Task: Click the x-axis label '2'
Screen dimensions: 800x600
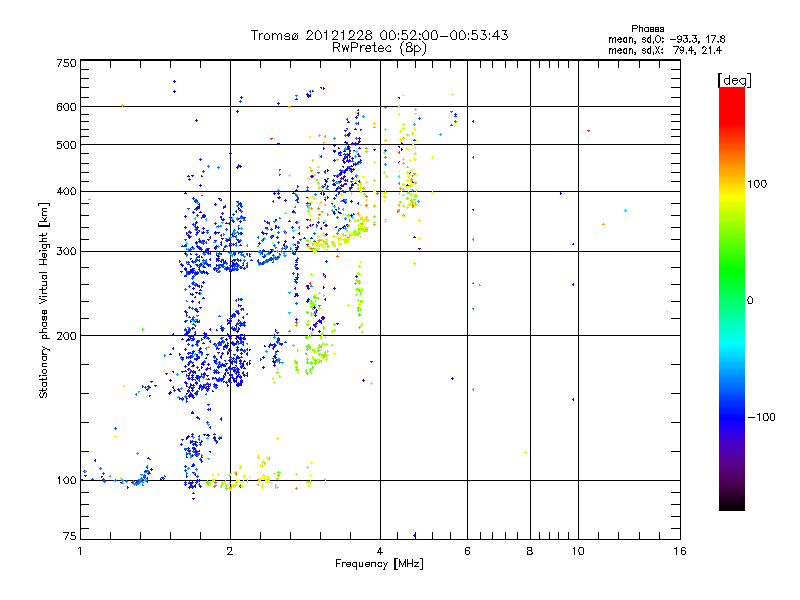Action: pos(230,551)
